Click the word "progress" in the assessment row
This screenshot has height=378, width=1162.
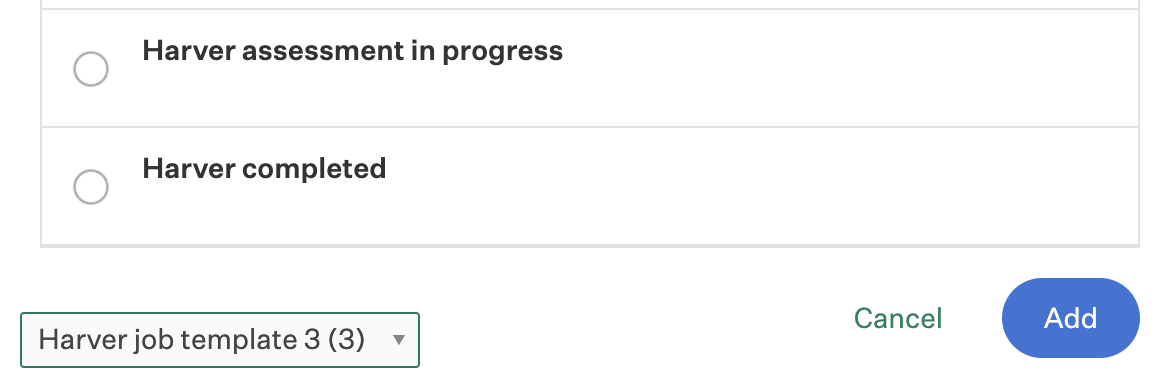(502, 52)
